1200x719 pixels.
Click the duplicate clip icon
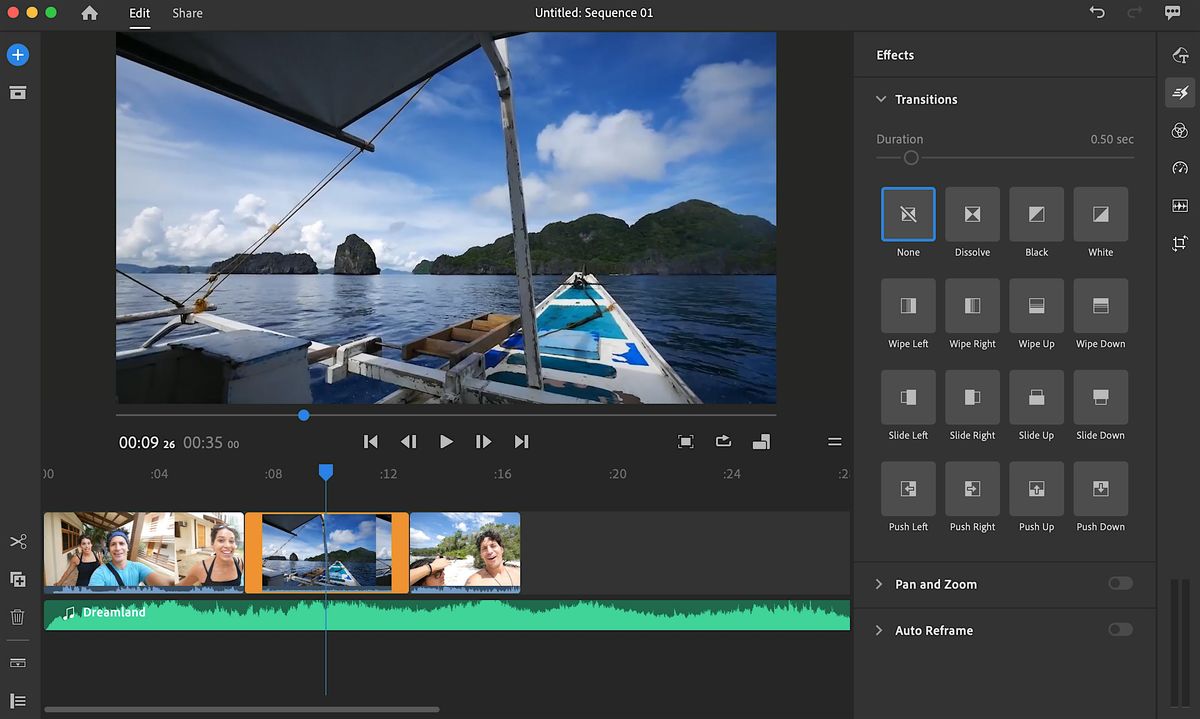(x=18, y=580)
